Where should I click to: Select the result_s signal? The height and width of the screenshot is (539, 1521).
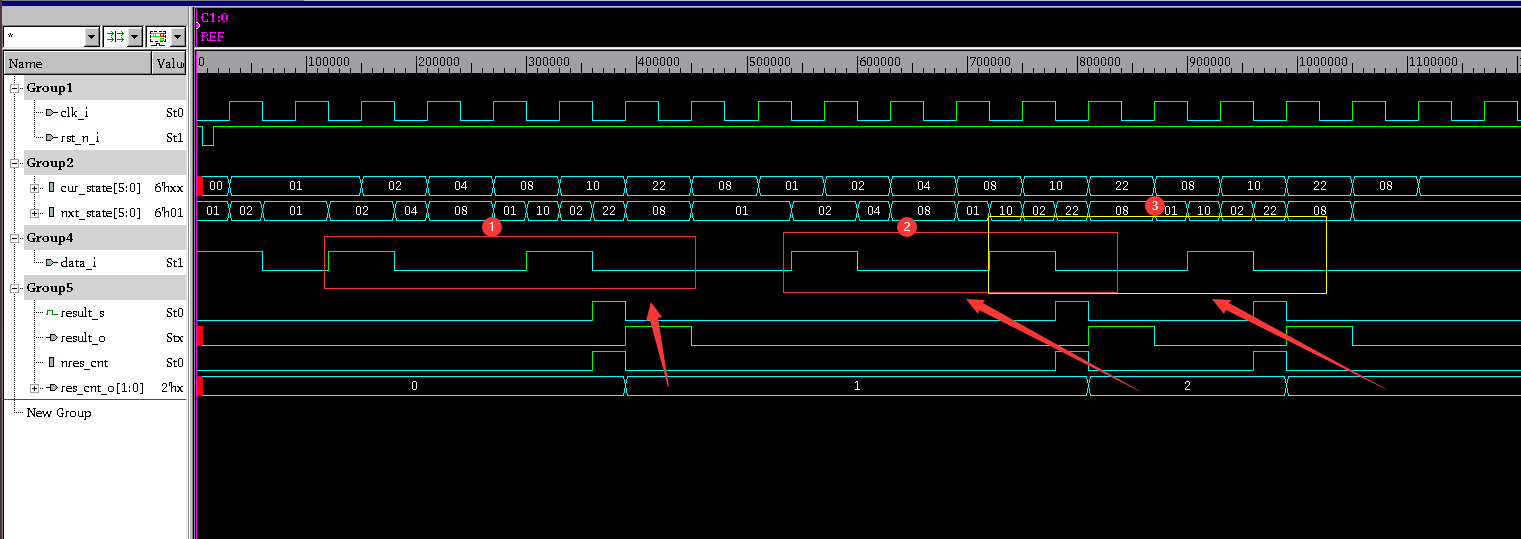coord(82,313)
